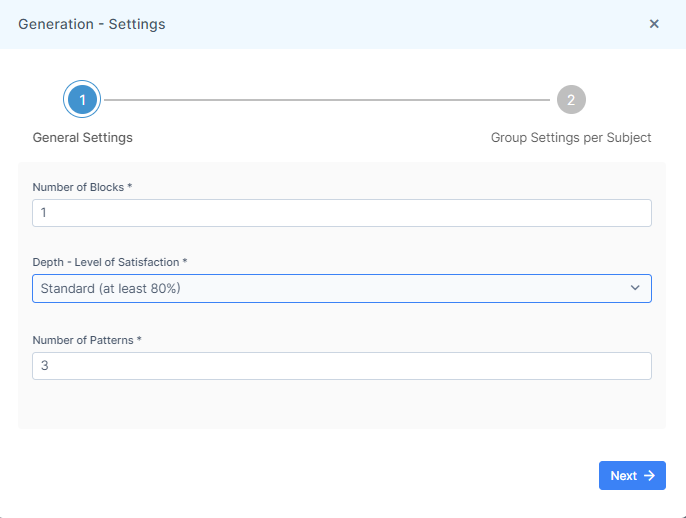686x518 pixels.
Task: Switch to Group Settings per Subject step
Action: [x=571, y=137]
